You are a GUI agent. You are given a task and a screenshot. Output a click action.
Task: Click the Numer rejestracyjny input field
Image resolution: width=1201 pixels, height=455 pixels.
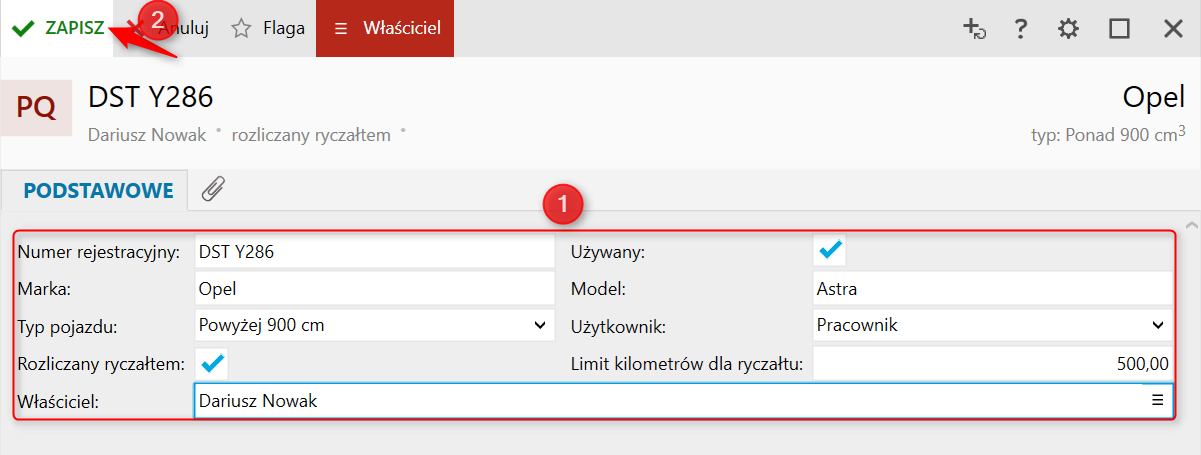pyautogui.click(x=373, y=252)
